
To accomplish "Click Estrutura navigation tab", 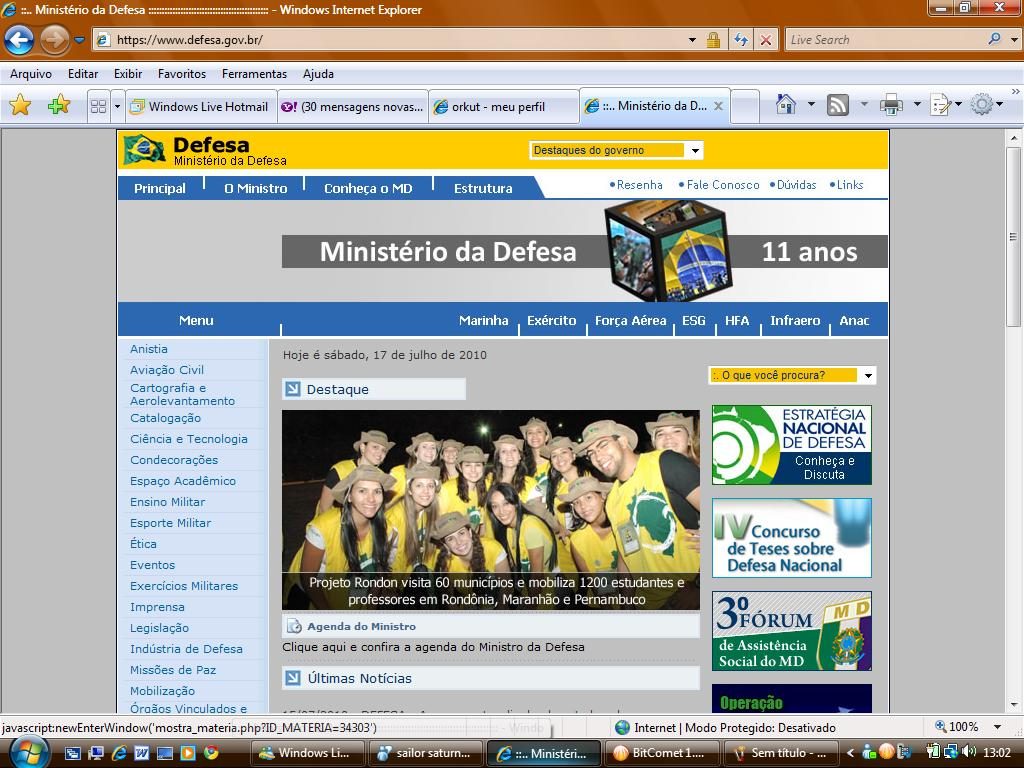I will [483, 188].
